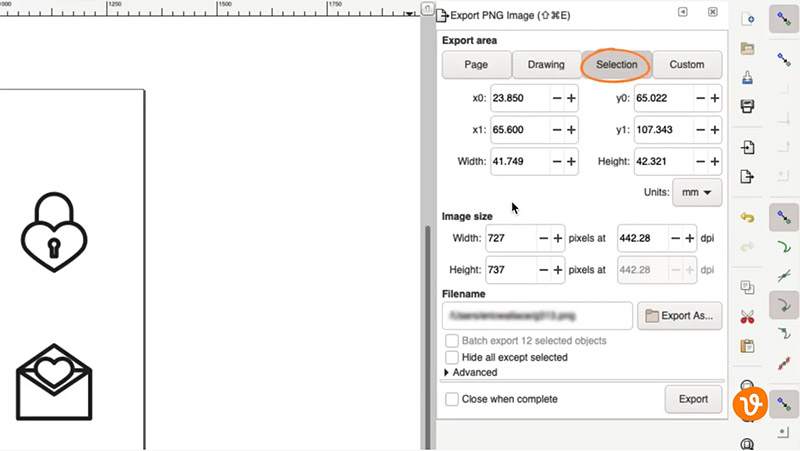Click the Export button
800x451 pixels.
693,399
